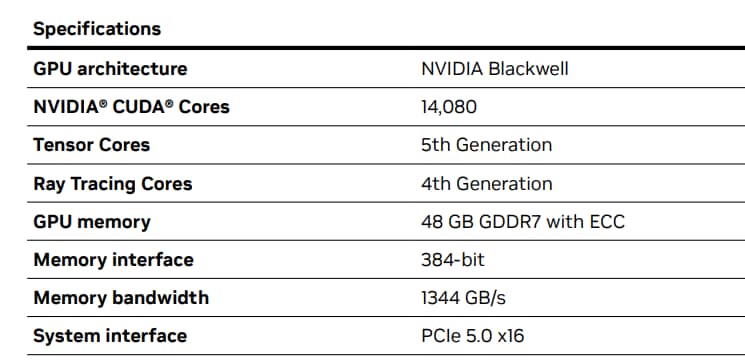Select the Memory bandwidth label
This screenshot has width=745, height=361.
click(x=121, y=298)
